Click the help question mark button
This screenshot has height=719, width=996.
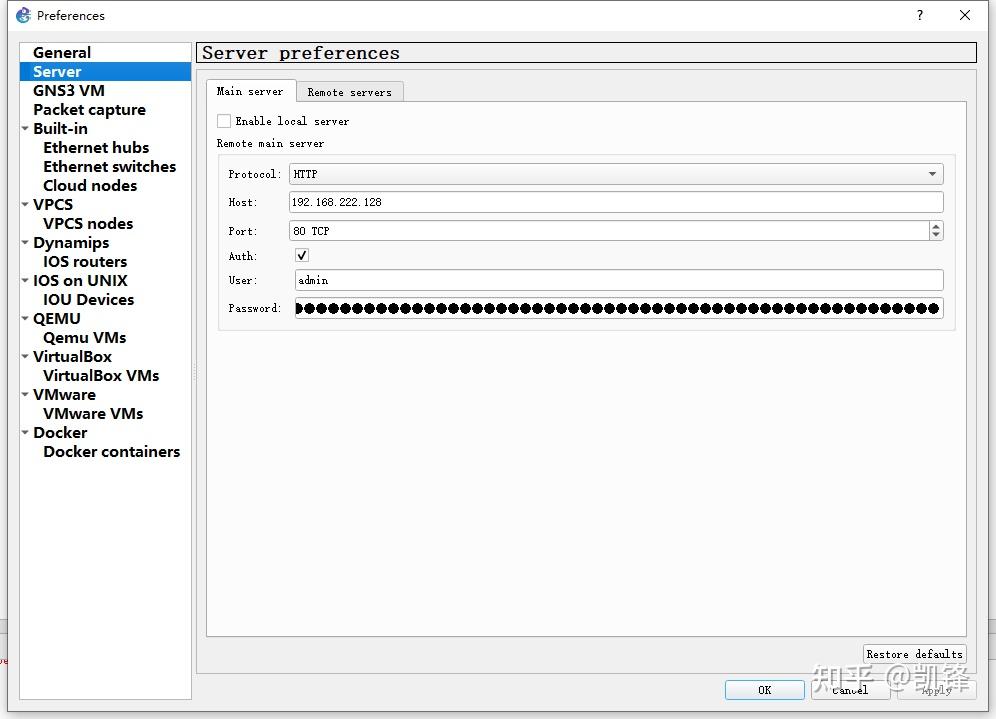tap(920, 15)
